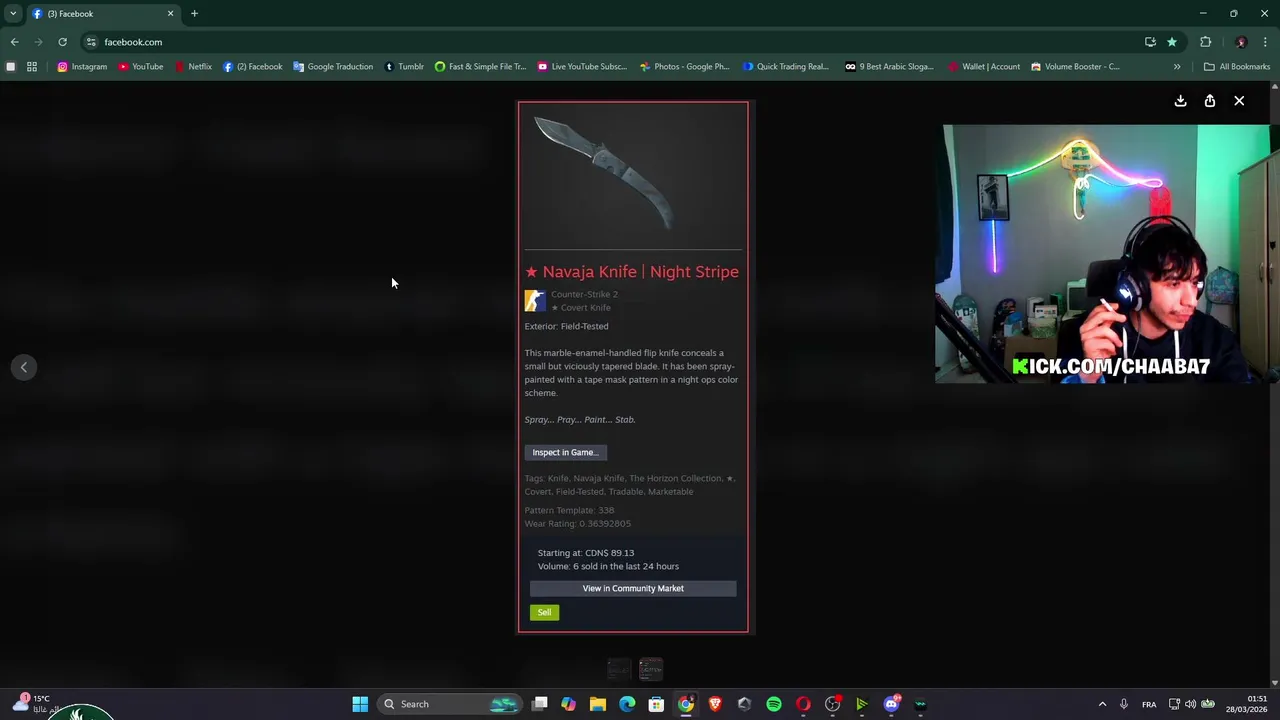
Task: Open the share icon in the image viewer
Action: pos(1210,101)
